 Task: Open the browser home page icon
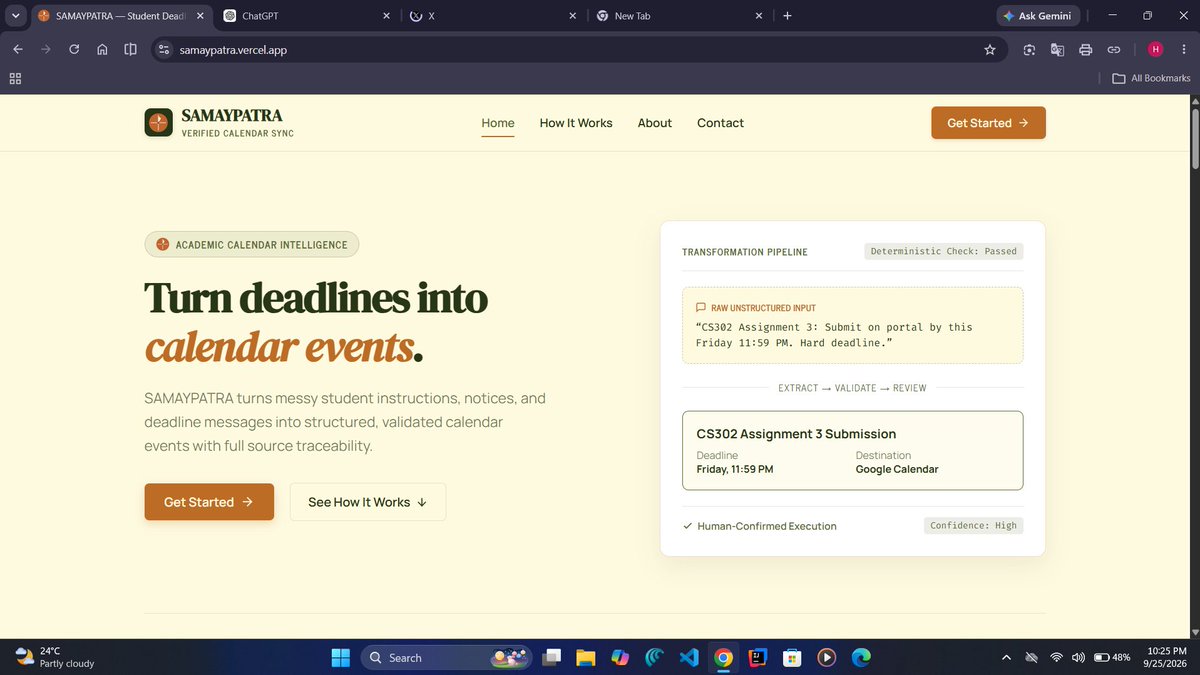(102, 49)
